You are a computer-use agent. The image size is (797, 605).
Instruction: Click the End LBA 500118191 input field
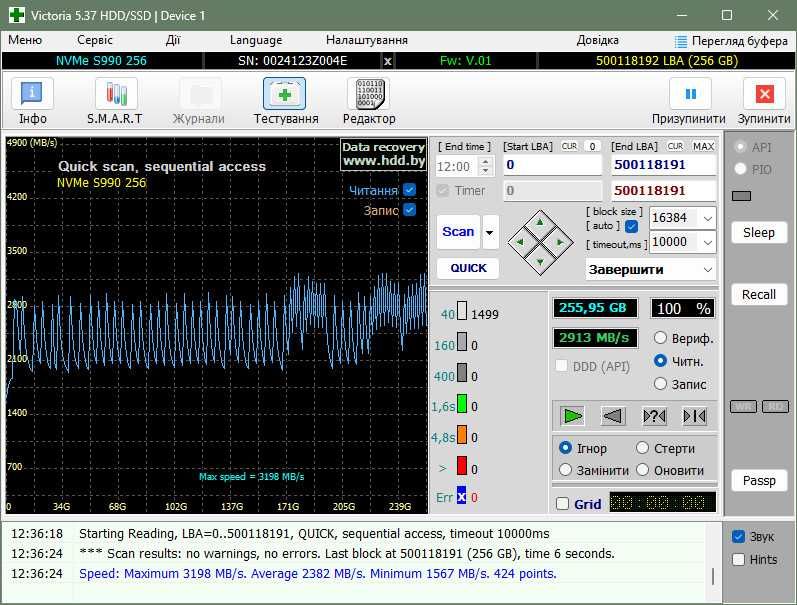pyautogui.click(x=663, y=165)
